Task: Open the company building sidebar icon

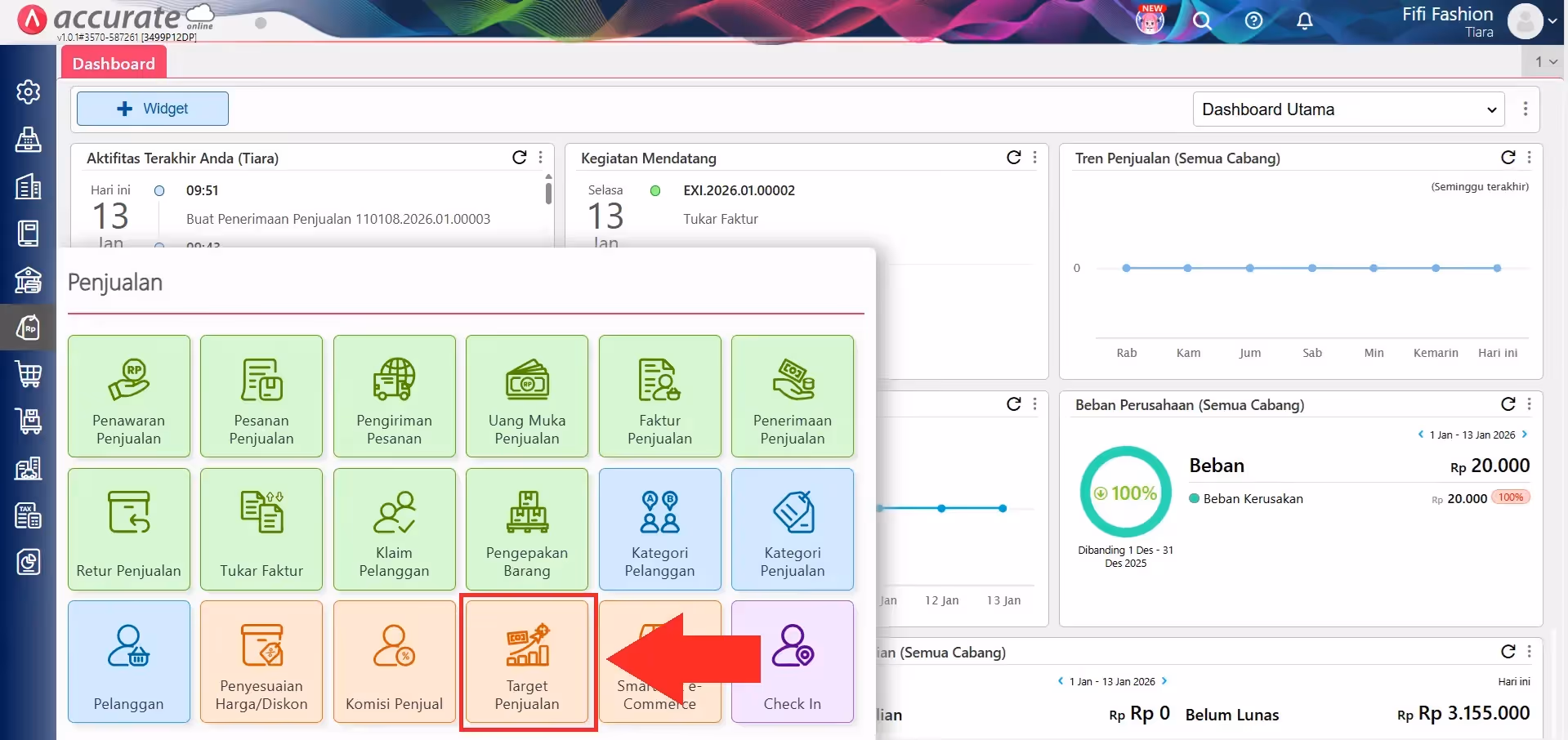Action: point(29,186)
